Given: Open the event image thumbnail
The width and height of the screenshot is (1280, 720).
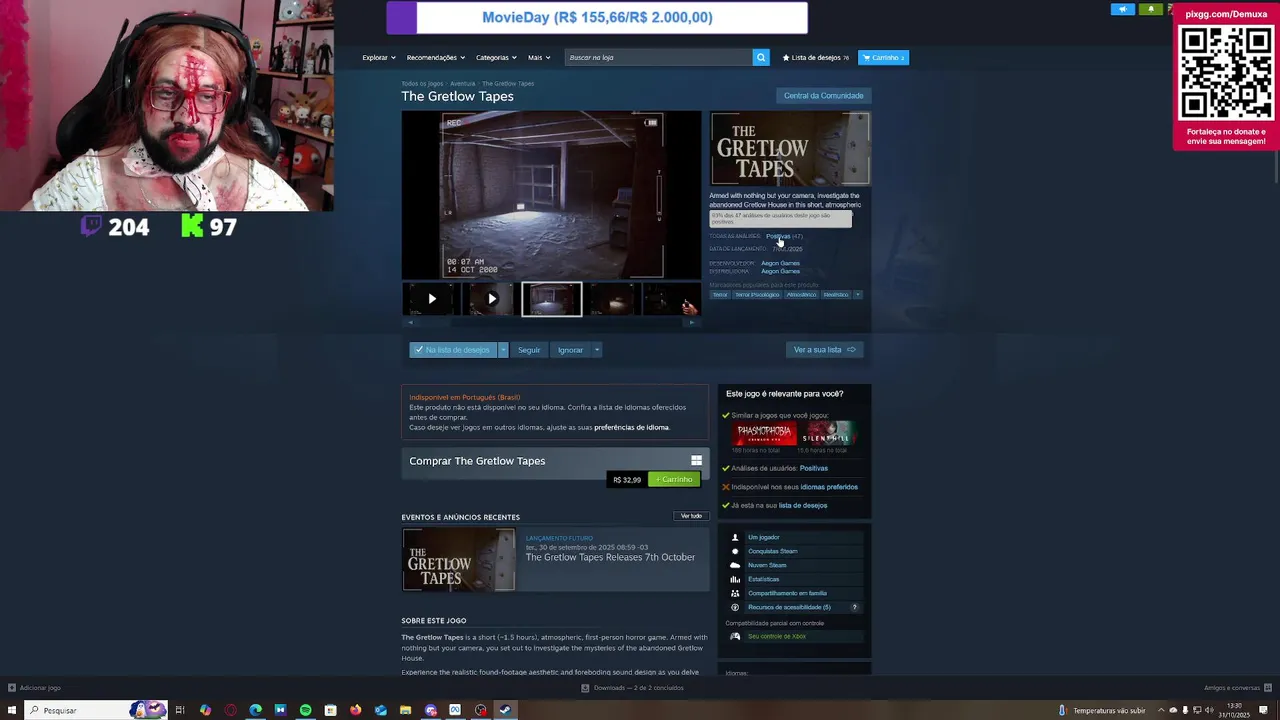Looking at the screenshot, I should tap(458, 560).
